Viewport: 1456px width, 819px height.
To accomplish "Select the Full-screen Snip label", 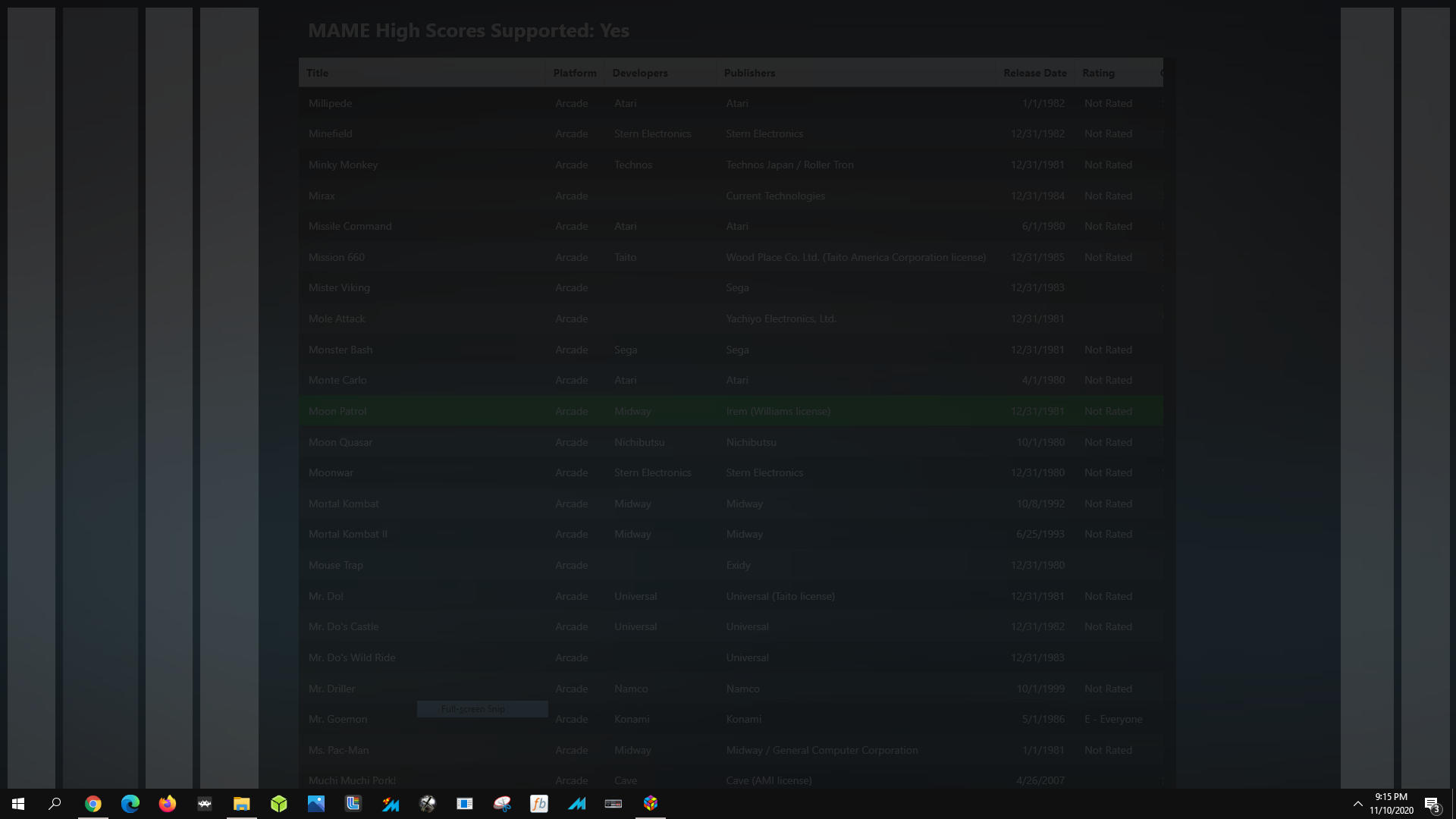I will (473, 709).
